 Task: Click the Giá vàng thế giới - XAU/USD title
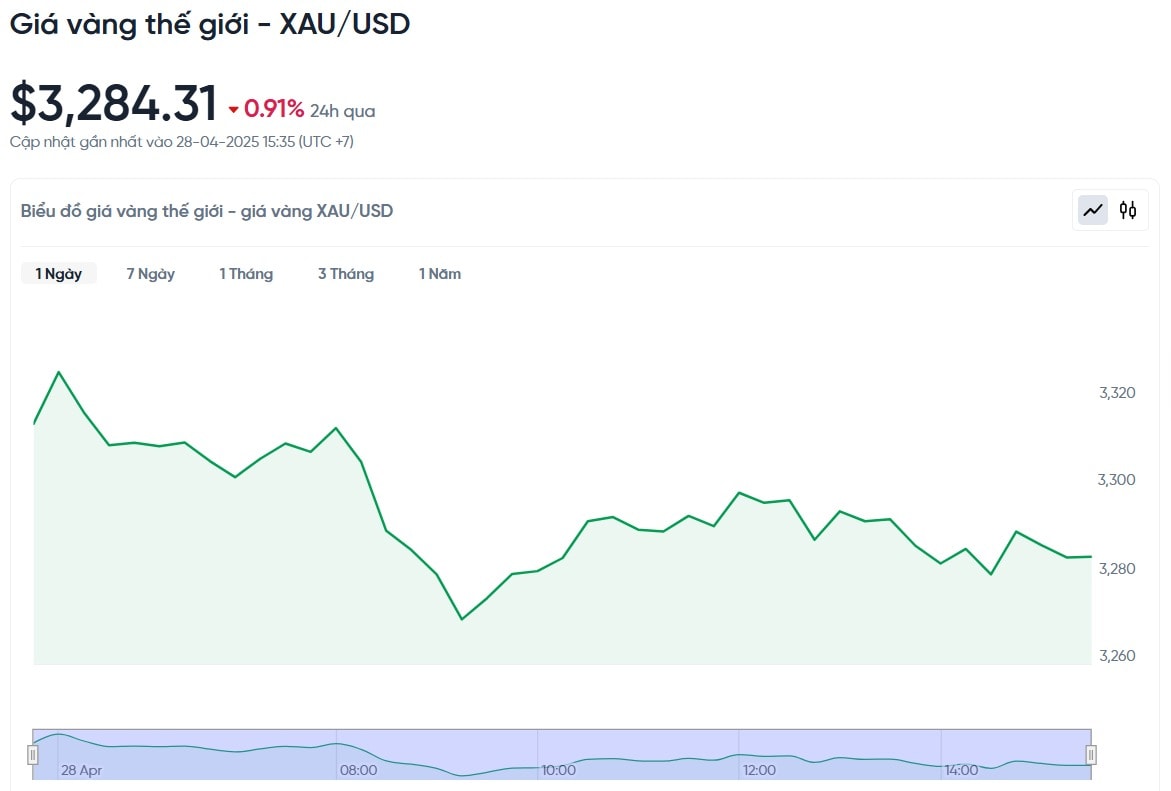(210, 24)
